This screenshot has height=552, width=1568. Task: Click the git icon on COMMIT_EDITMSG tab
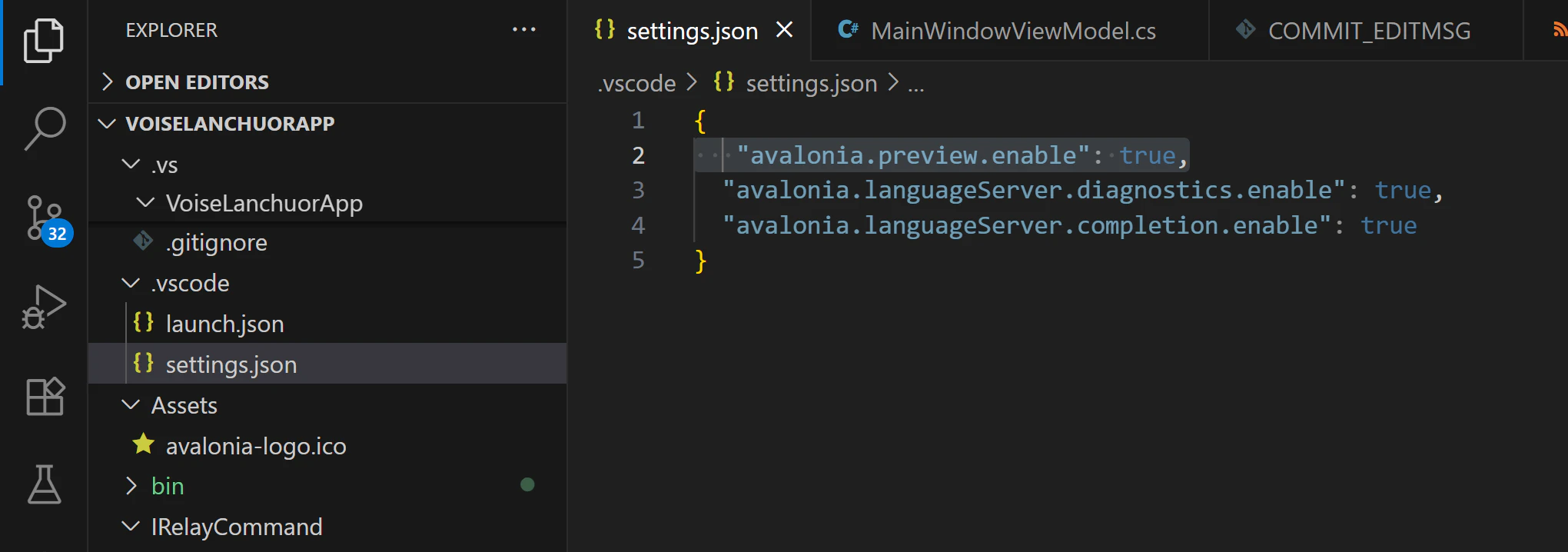[x=1245, y=30]
